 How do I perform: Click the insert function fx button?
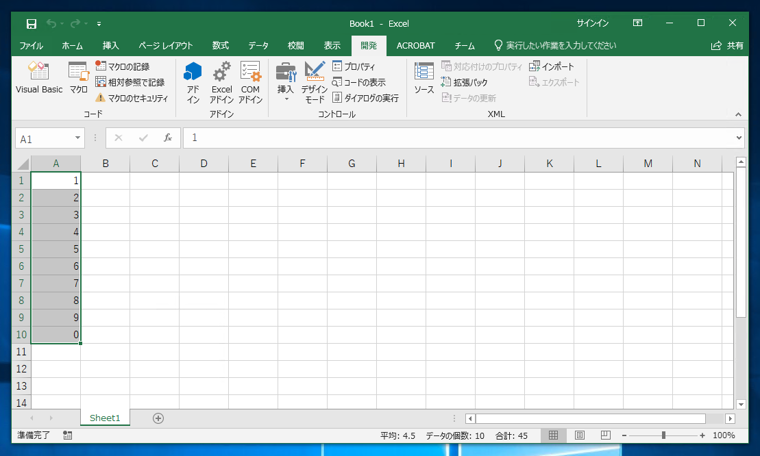point(168,138)
